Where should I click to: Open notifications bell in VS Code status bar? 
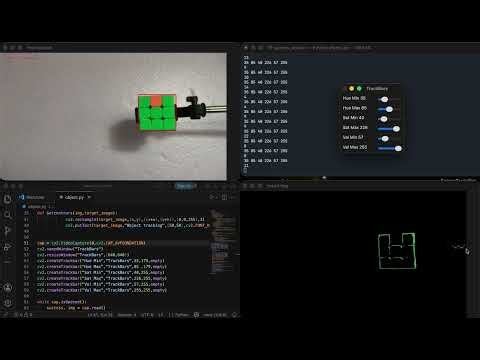pyautogui.click(x=235, y=315)
